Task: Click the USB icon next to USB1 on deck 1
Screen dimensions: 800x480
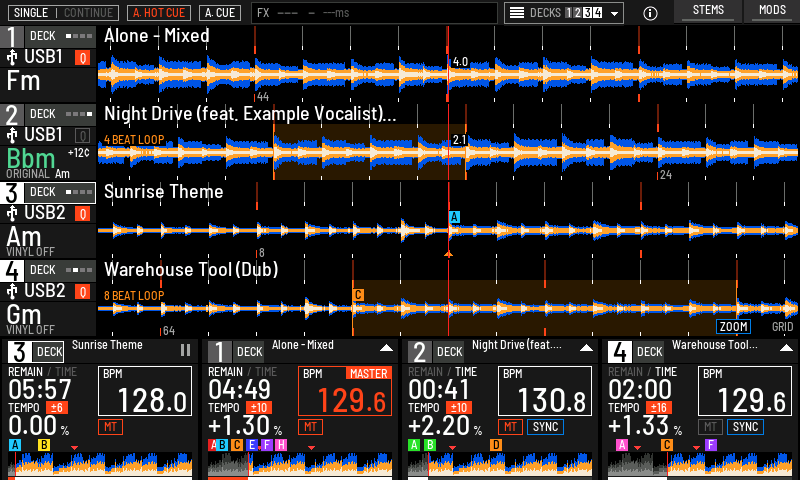Action: [x=12, y=57]
